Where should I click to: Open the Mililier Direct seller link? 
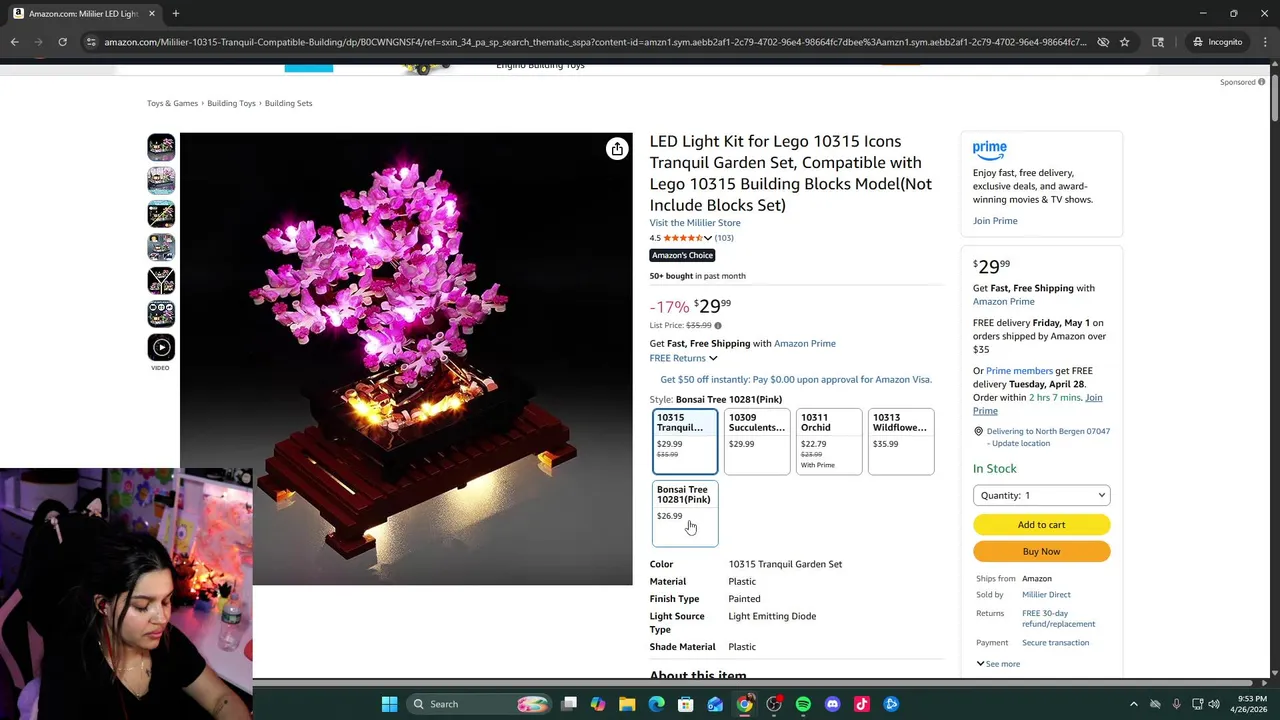pyautogui.click(x=1046, y=595)
